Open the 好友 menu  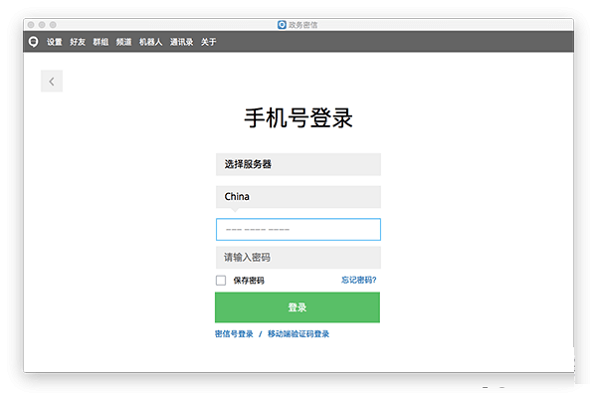pyautogui.click(x=77, y=42)
